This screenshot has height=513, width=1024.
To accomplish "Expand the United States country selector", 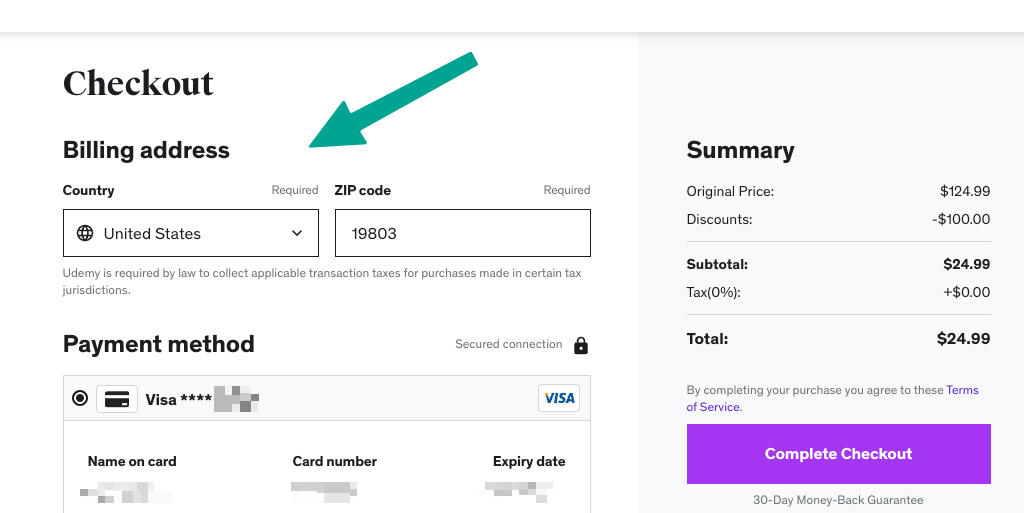I will point(191,233).
